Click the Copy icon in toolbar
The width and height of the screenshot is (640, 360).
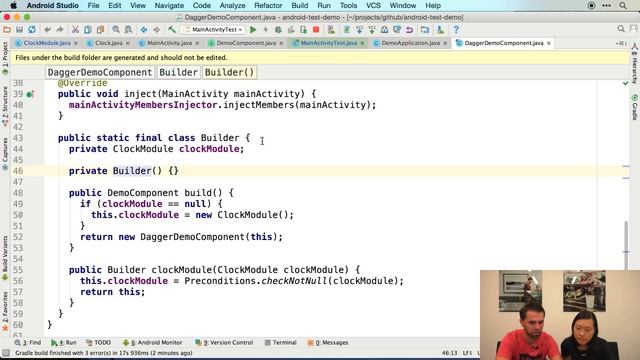click(88, 29)
